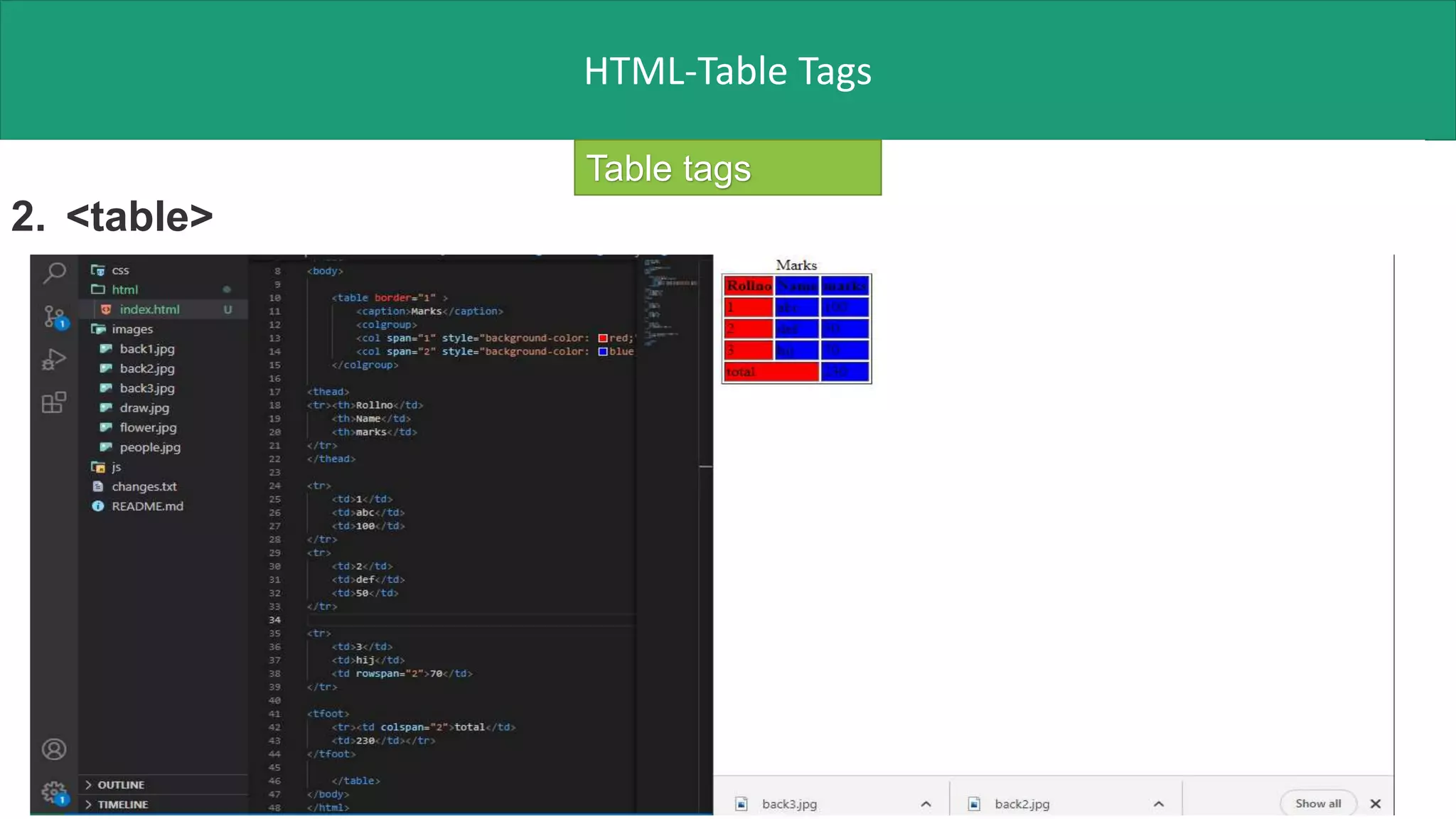Click the back3.jpg download file icon
Screen dimensions: 1456x819
[742, 804]
